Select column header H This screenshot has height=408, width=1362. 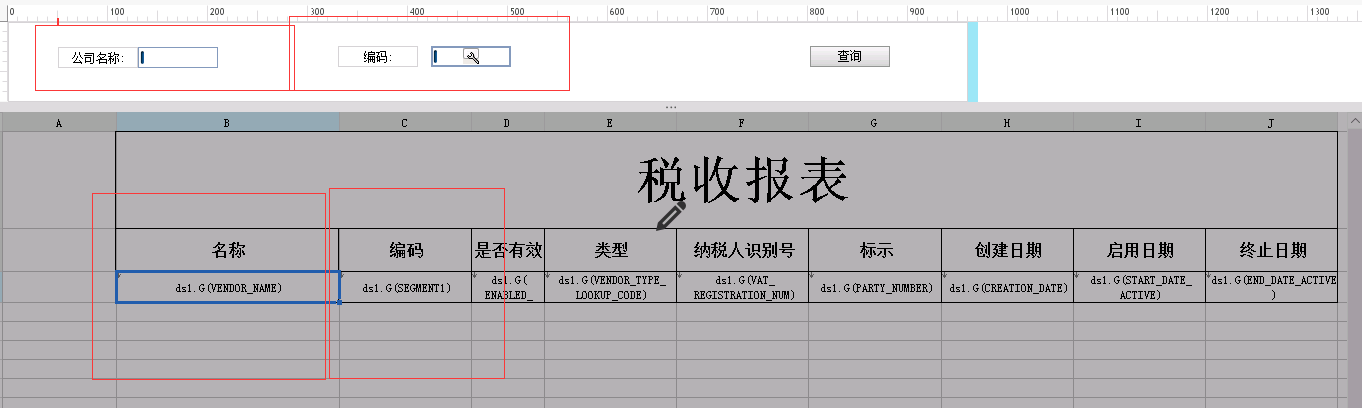1007,122
